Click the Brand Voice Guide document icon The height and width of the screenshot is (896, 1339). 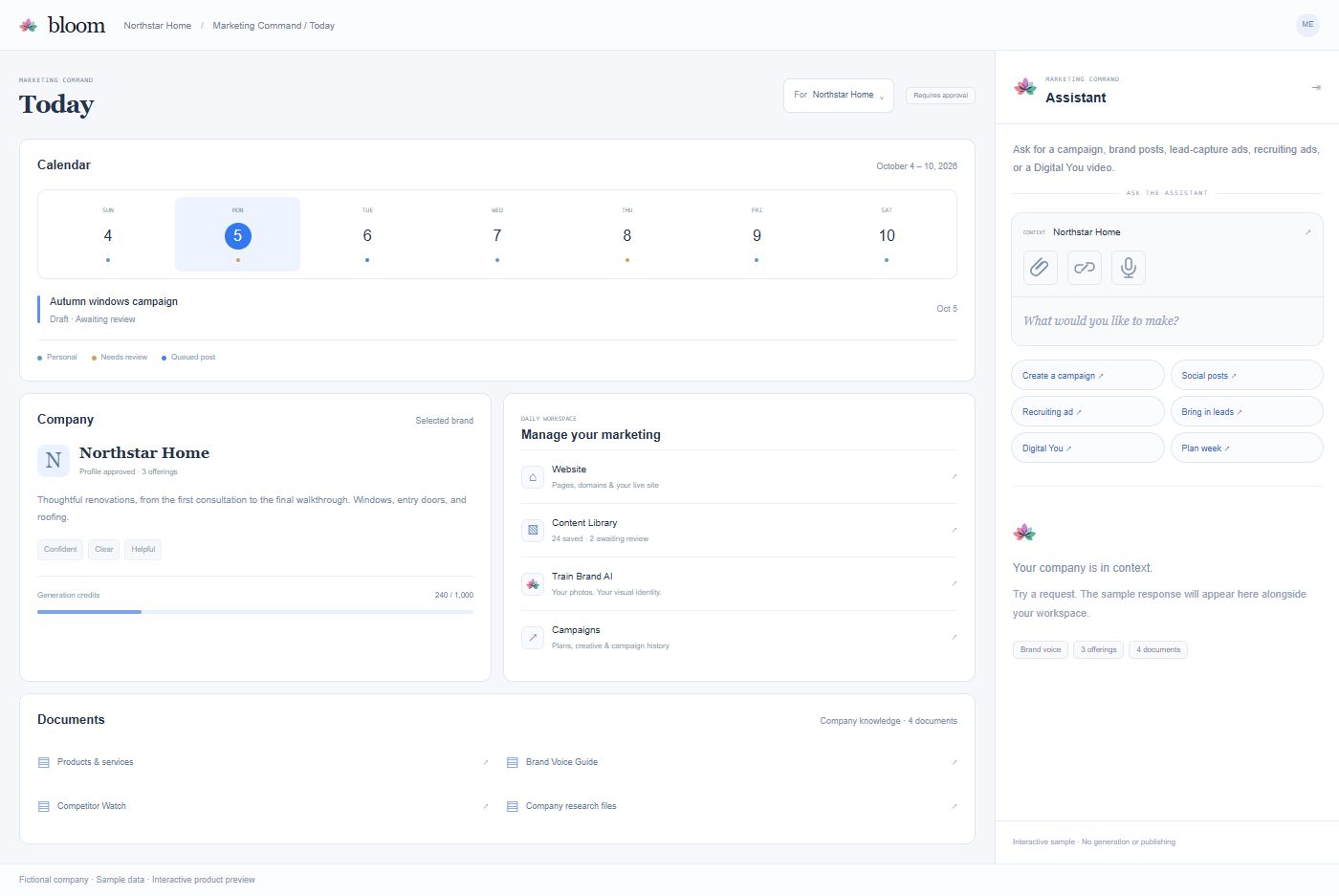(x=512, y=762)
